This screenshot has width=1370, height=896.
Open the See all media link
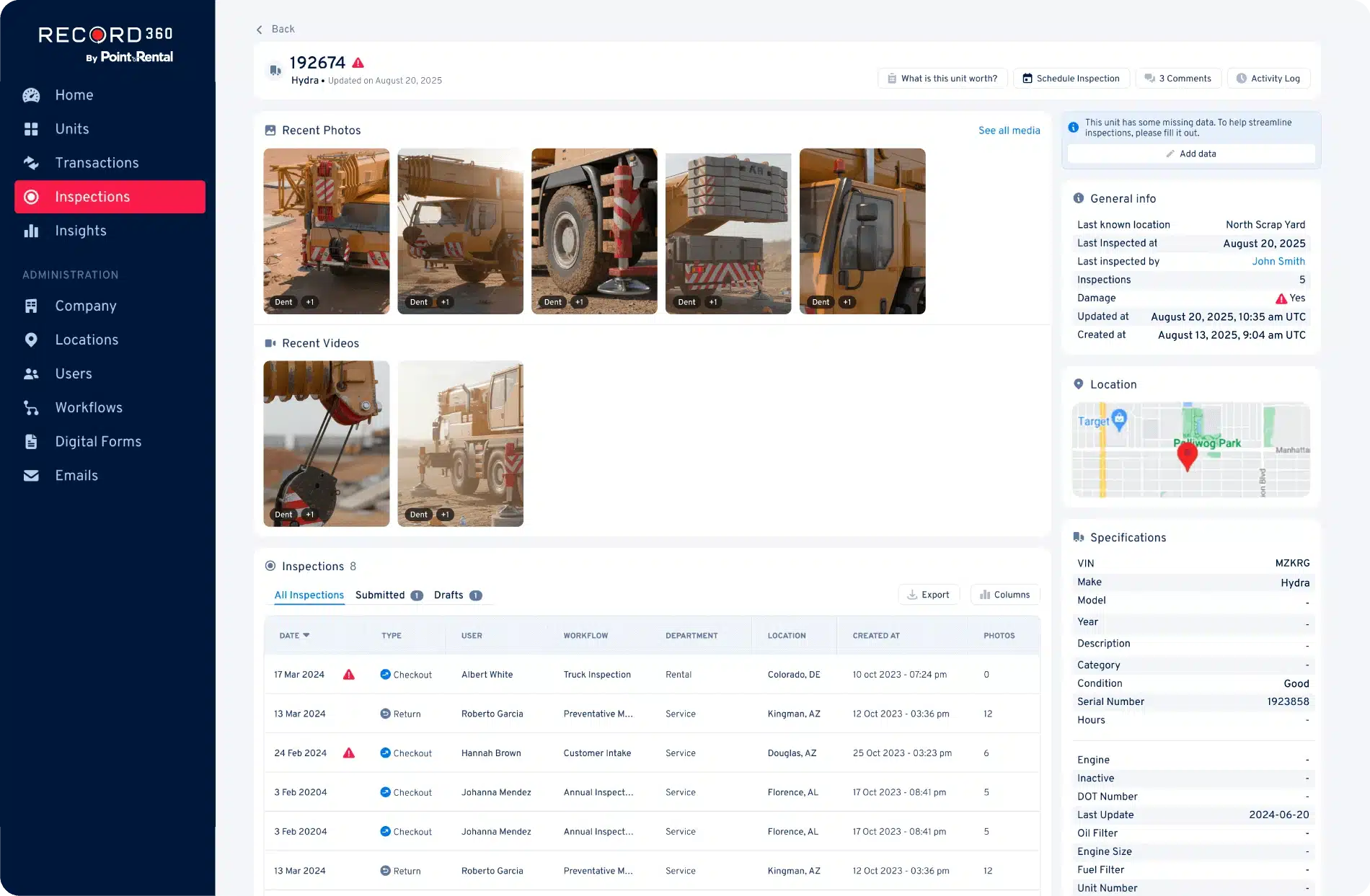tap(1009, 130)
